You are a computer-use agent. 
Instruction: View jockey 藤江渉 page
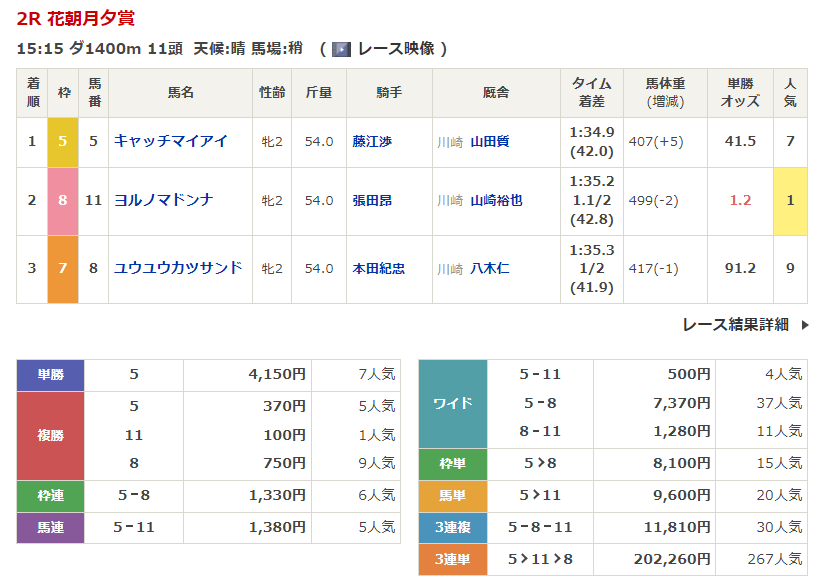coord(372,142)
